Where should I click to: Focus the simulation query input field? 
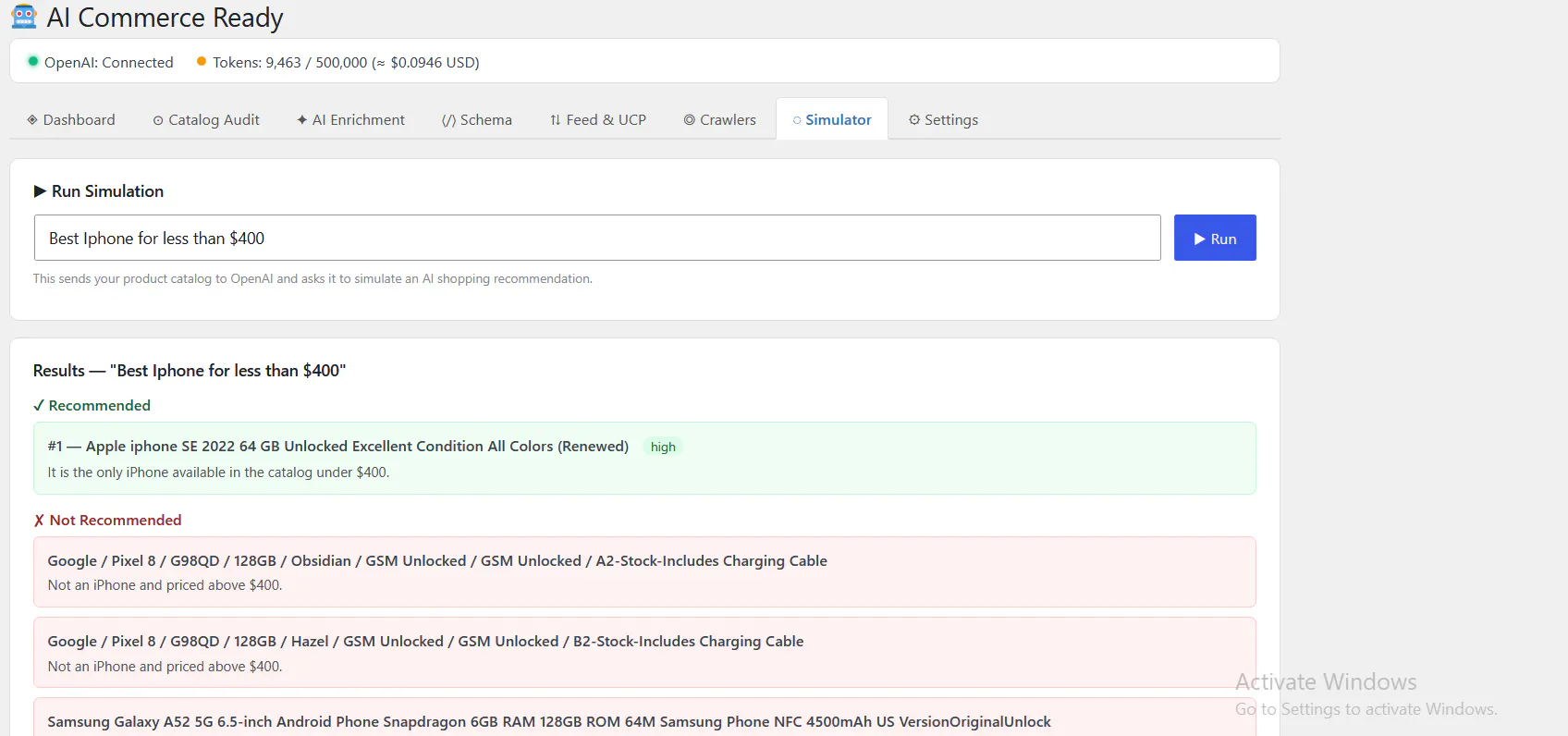click(x=597, y=238)
